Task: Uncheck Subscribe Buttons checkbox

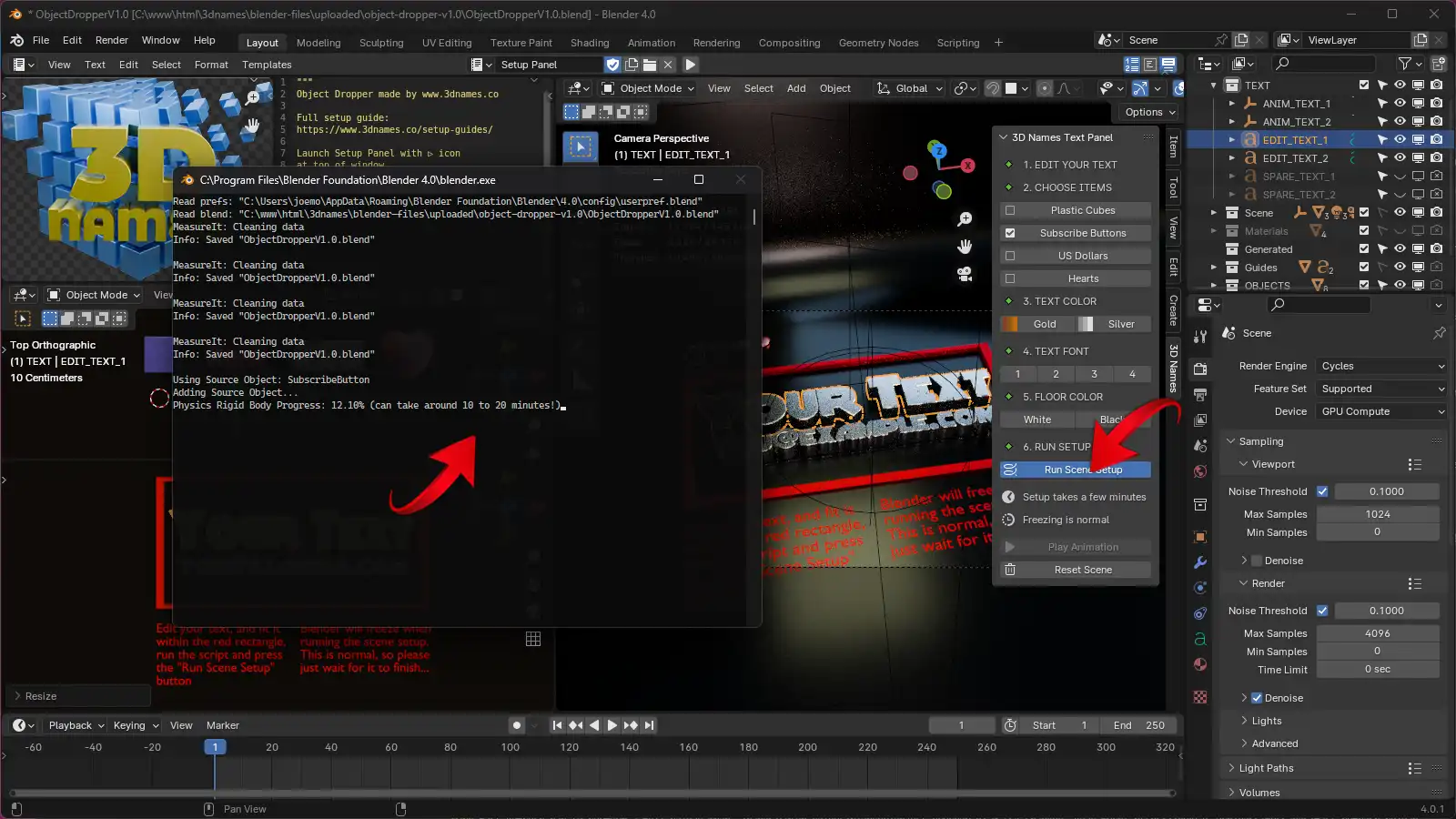Action: (x=1010, y=233)
